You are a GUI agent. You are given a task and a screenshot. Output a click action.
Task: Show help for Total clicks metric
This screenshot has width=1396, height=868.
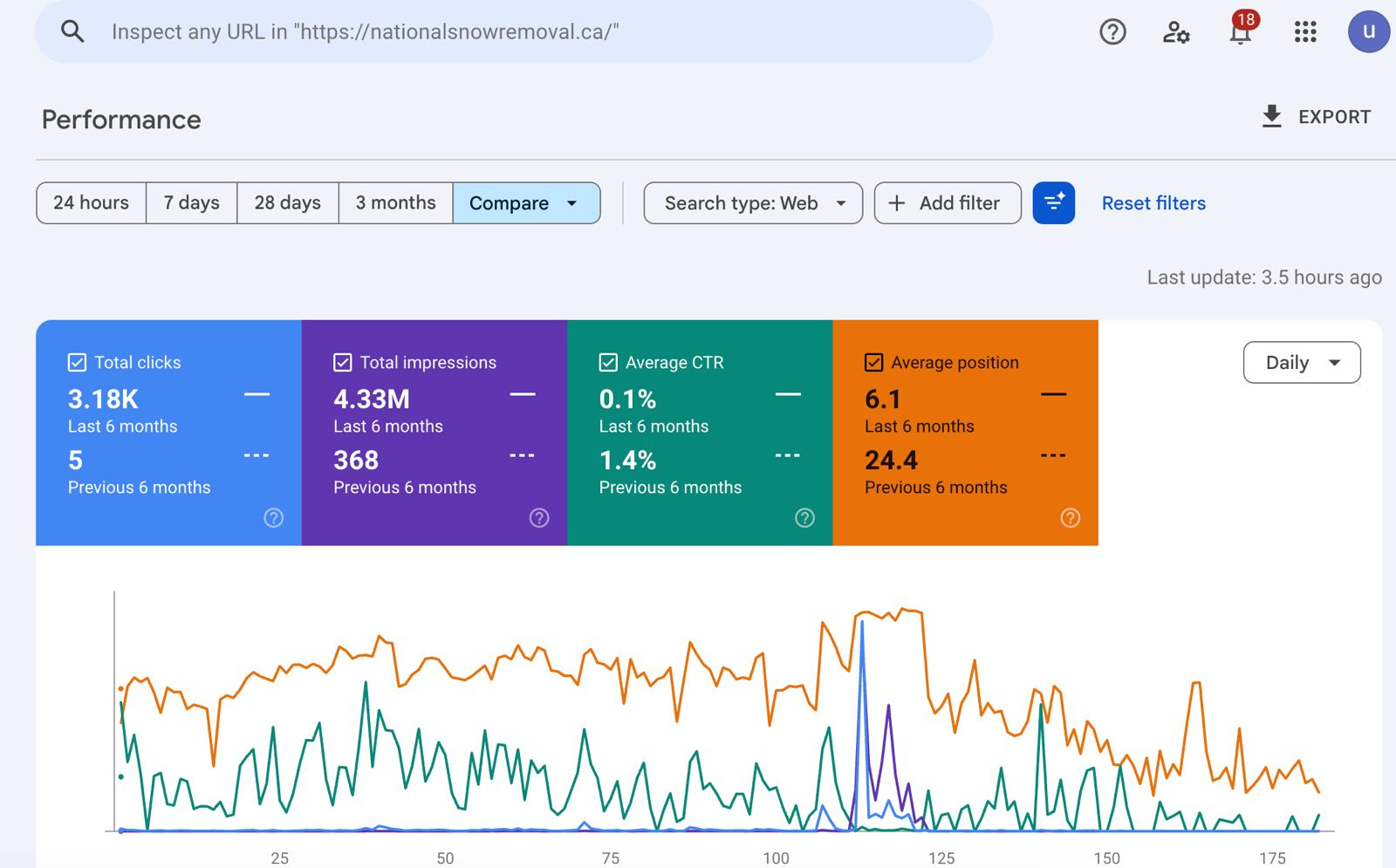coord(273,518)
